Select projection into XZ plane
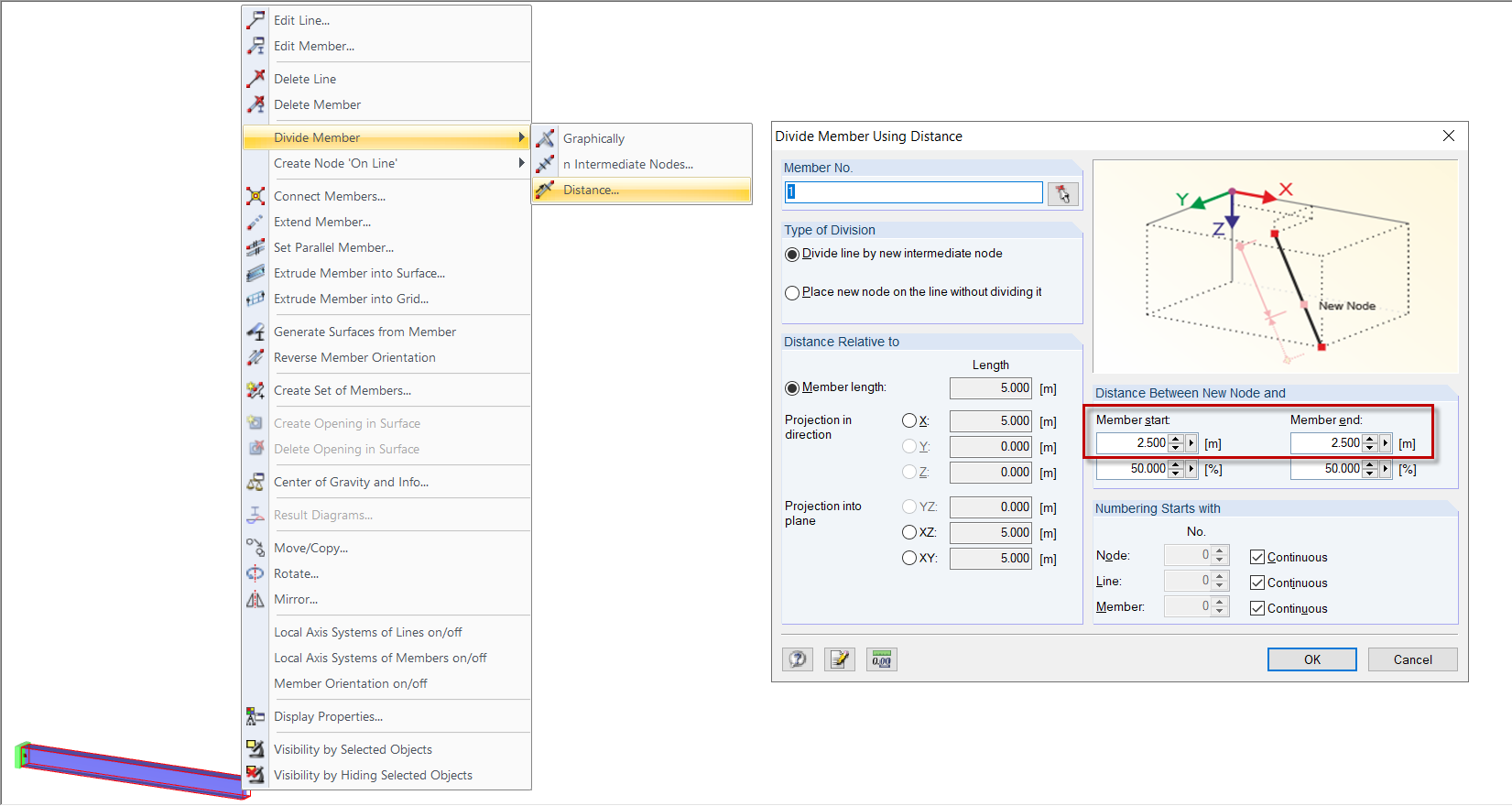This screenshot has height=806, width=1512. tap(909, 532)
